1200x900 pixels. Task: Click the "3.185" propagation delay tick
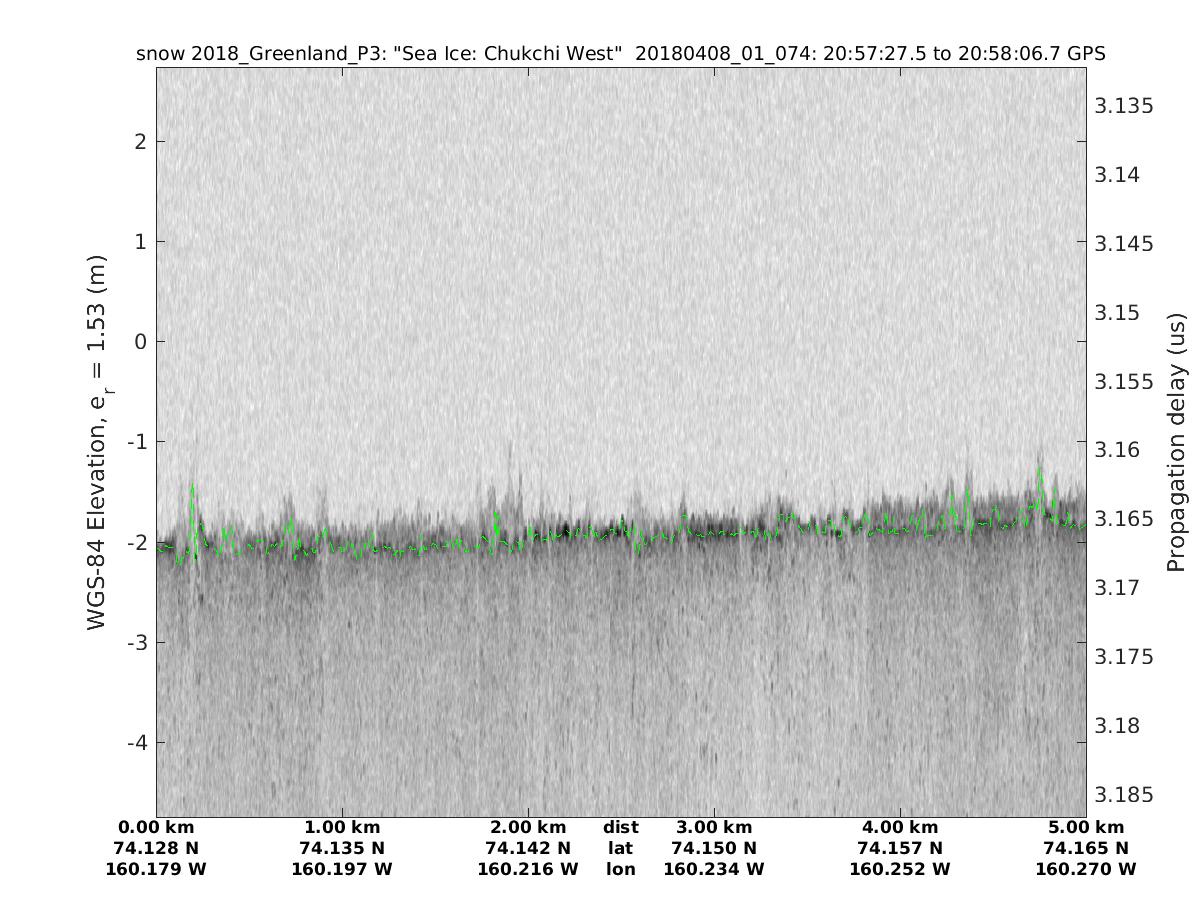1125,795
